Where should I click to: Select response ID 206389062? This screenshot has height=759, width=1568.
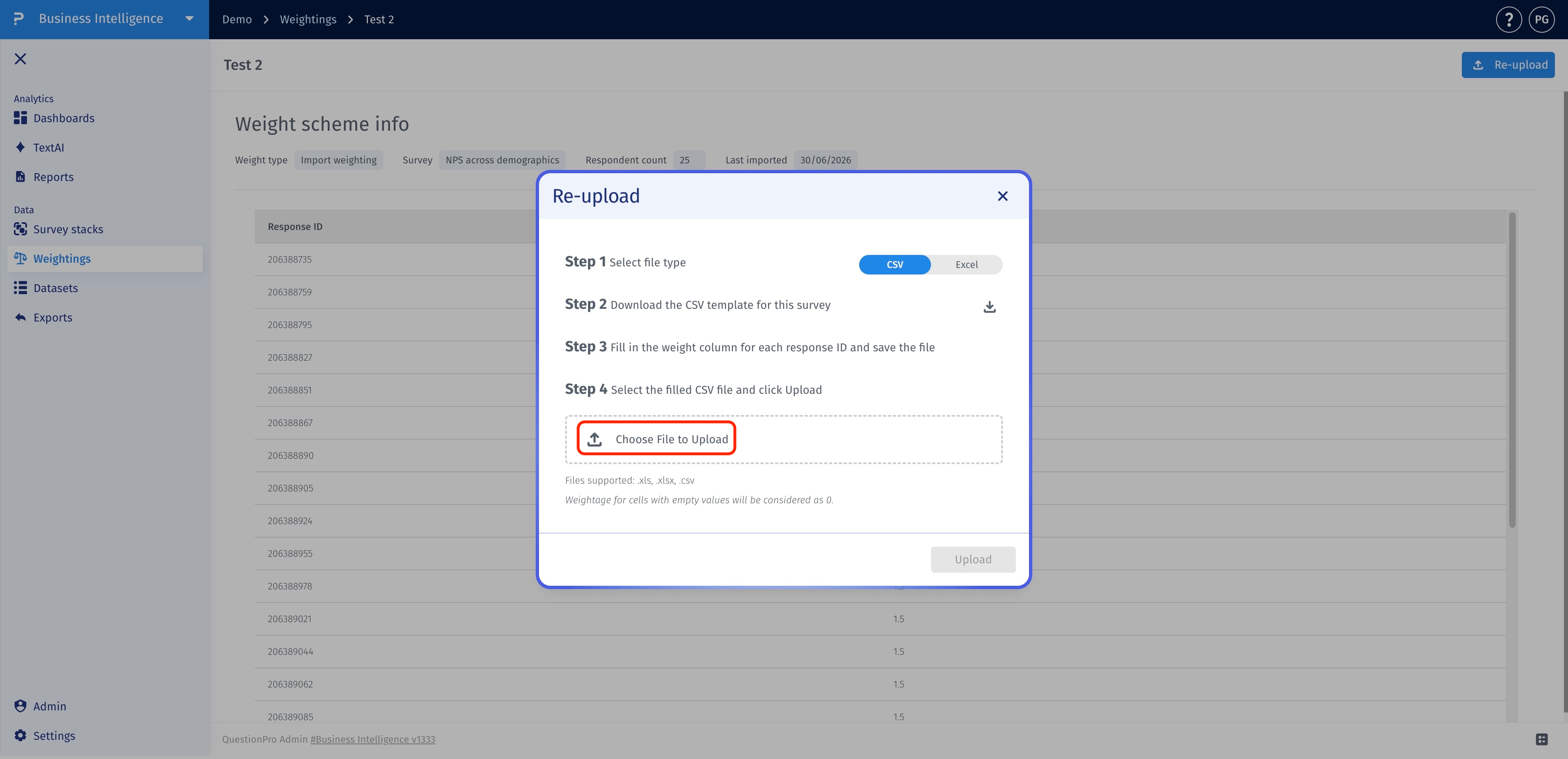click(x=290, y=684)
